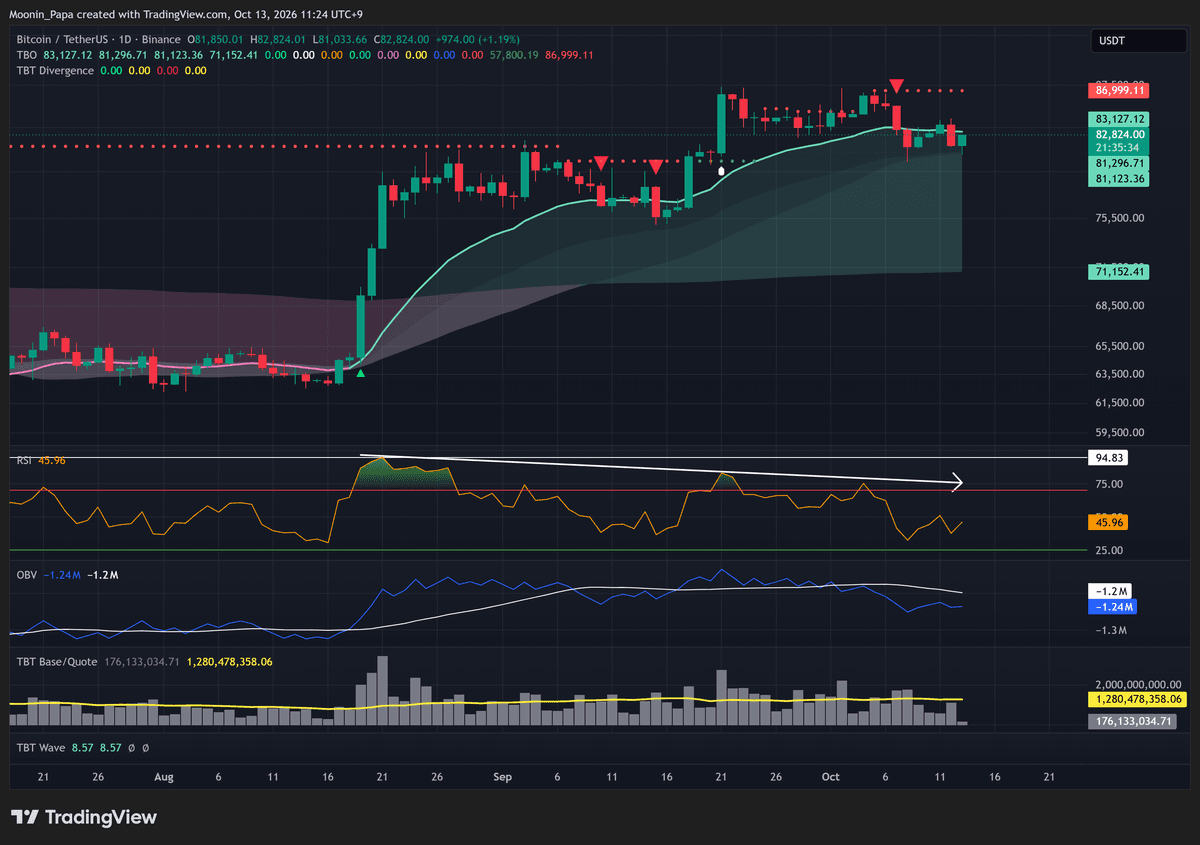Open the USDT currency selector

pos(1125,41)
